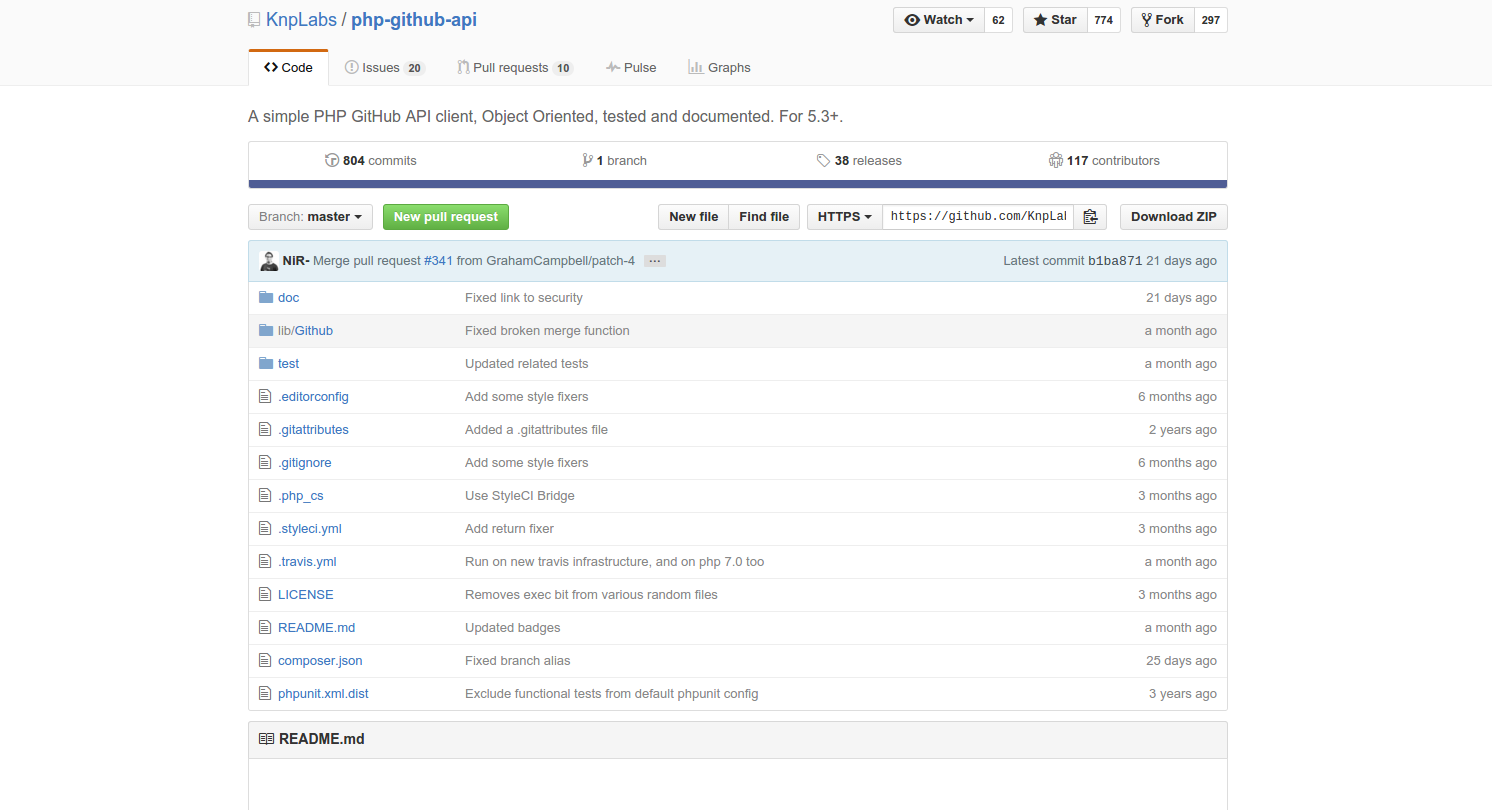Open 'Use StyleCI Bridge' commit message
This screenshot has width=1492, height=810.
coord(520,495)
